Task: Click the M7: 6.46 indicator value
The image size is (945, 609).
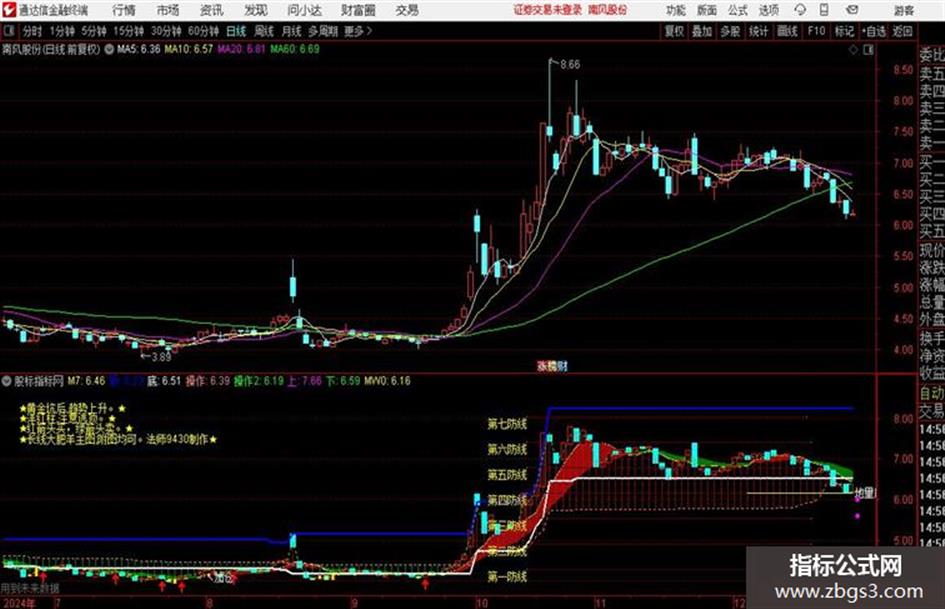Action: click(x=87, y=381)
